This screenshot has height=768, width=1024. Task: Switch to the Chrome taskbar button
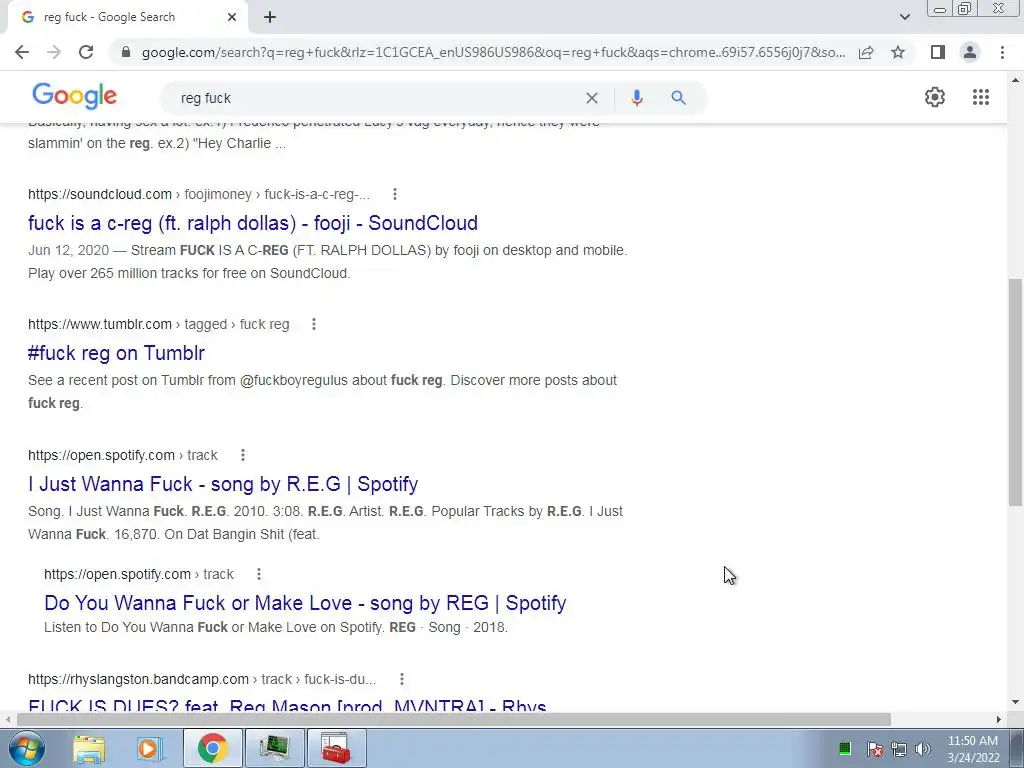(x=212, y=748)
